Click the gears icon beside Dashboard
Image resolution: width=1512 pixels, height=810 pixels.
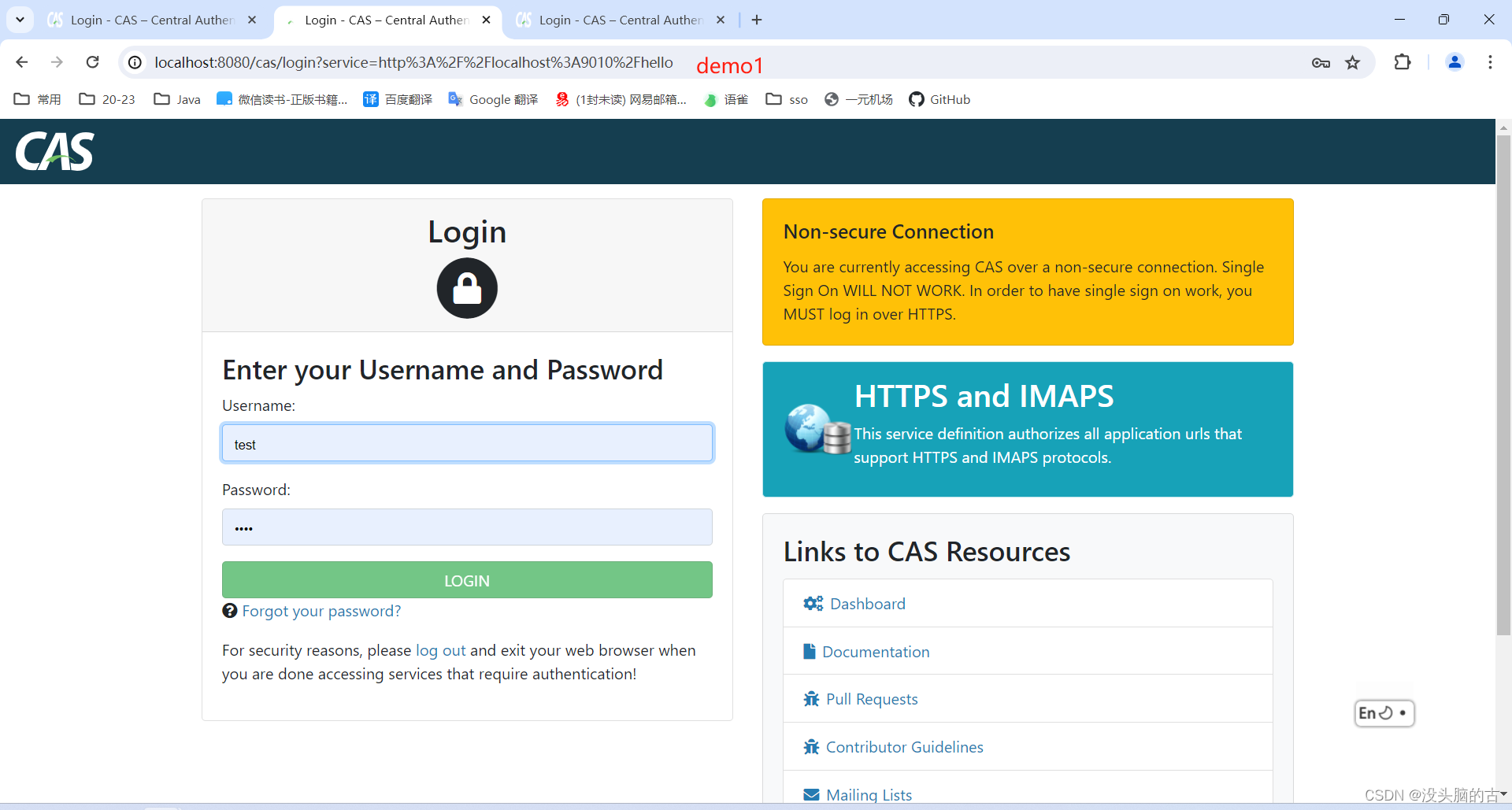[x=813, y=604]
